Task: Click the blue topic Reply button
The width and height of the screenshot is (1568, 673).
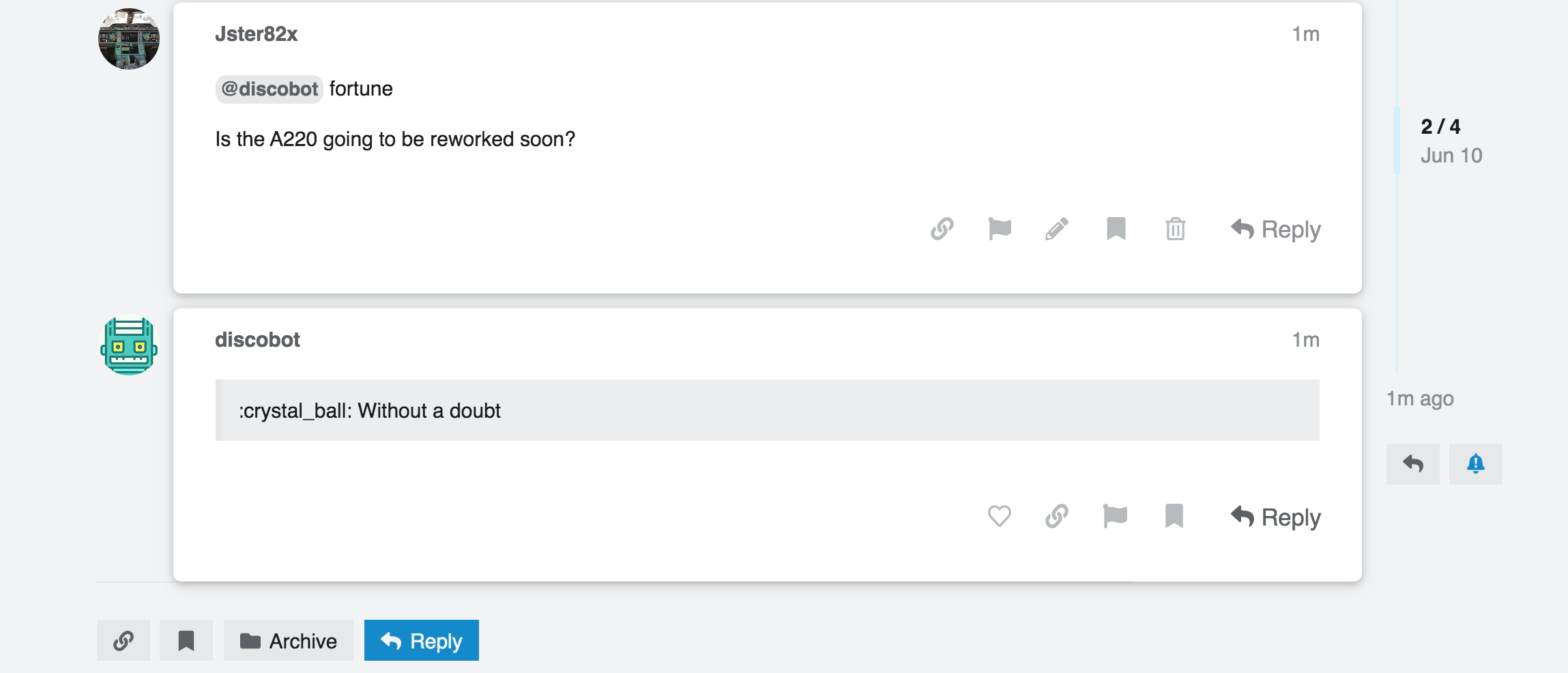Action: point(421,640)
